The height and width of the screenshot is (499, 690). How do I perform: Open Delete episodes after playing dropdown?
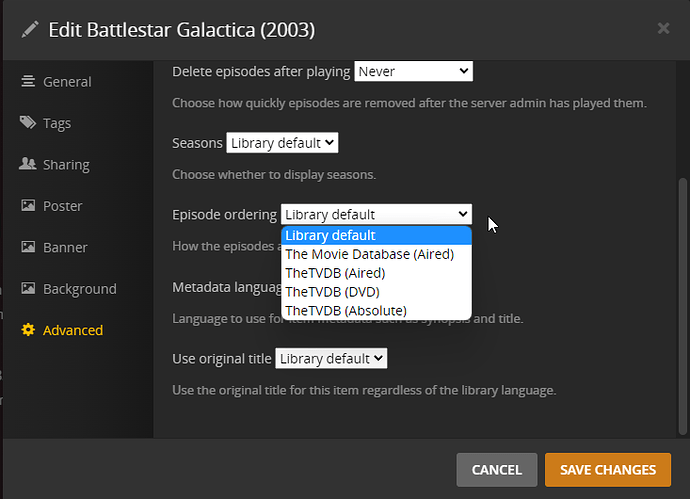coord(413,71)
